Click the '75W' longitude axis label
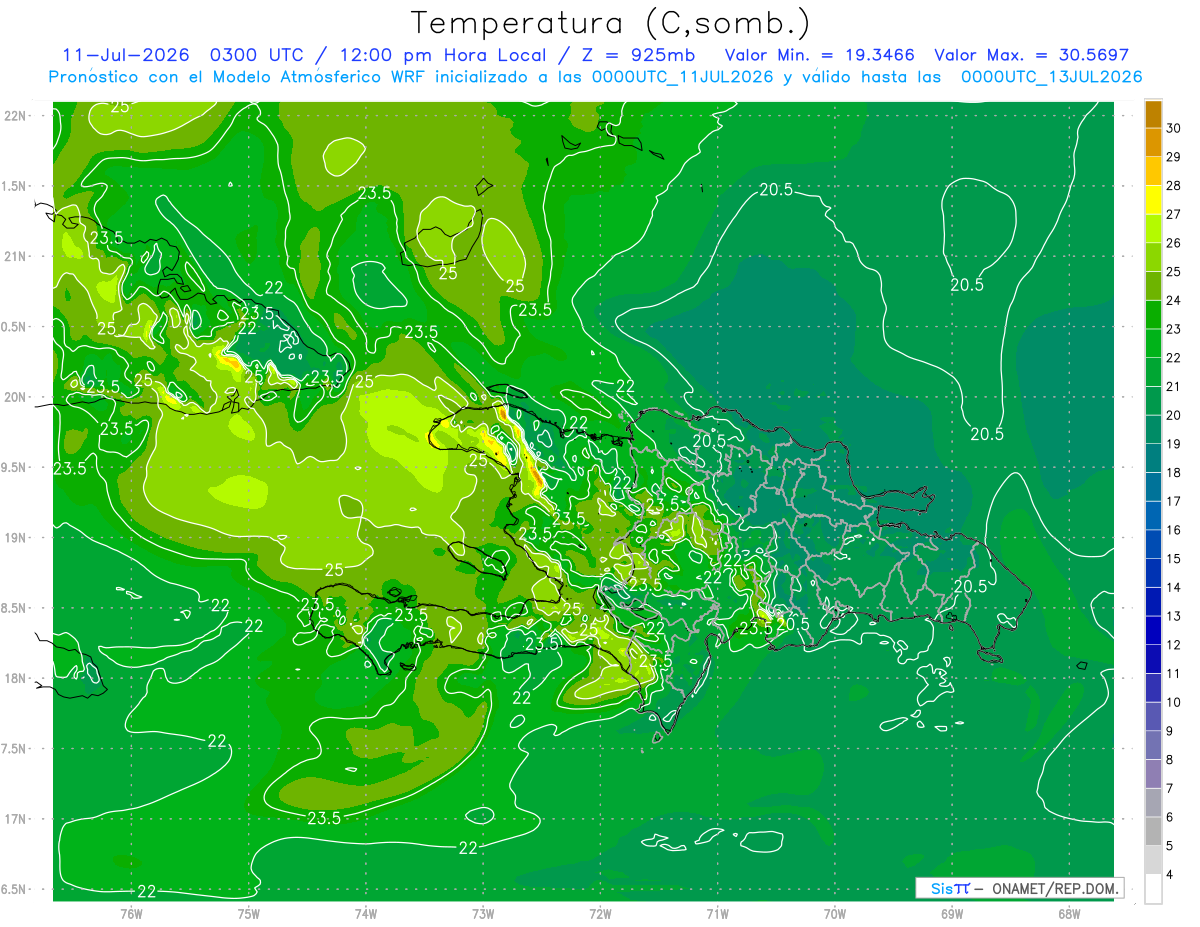1200x927 pixels. click(249, 914)
